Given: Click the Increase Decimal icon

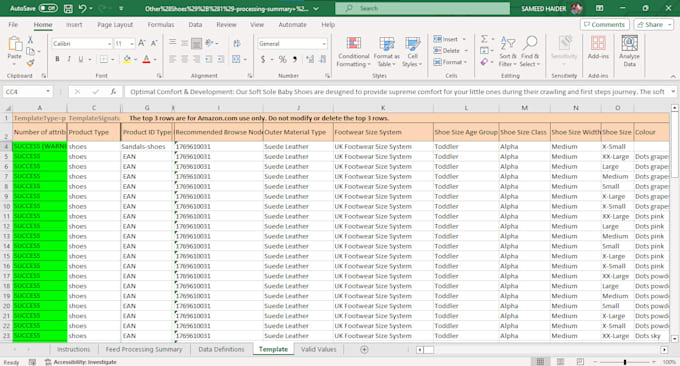Looking at the screenshot, I should [x=310, y=59].
